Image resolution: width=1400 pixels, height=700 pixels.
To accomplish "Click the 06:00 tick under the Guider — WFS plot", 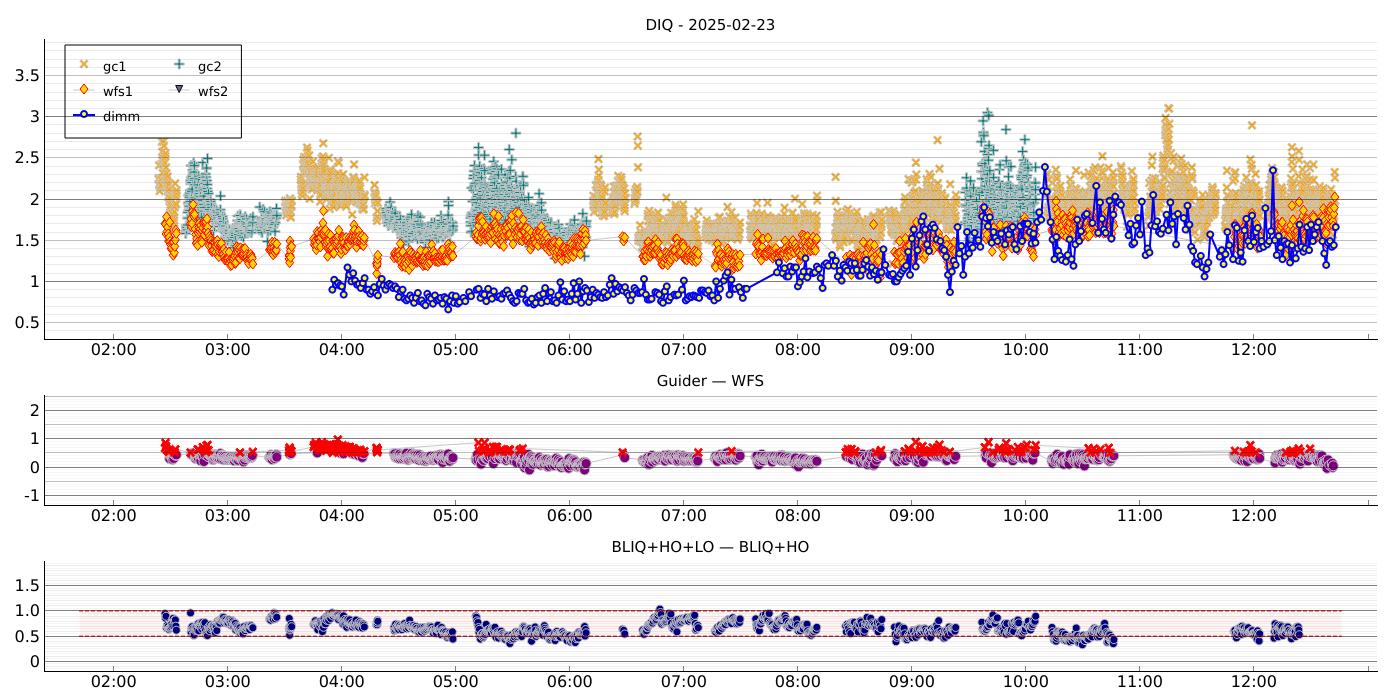I will [569, 516].
